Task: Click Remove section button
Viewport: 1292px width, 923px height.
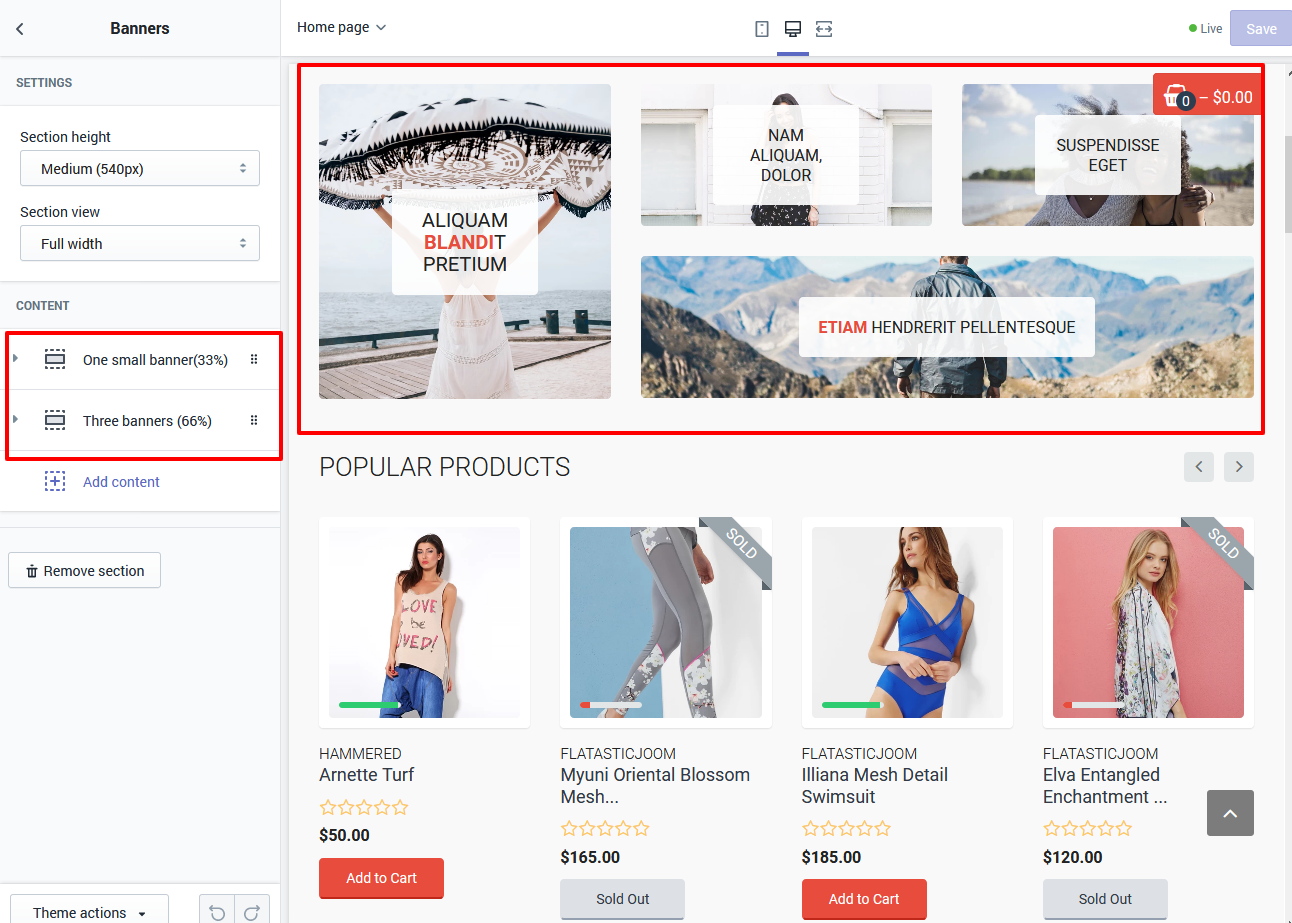Action: coord(85,571)
